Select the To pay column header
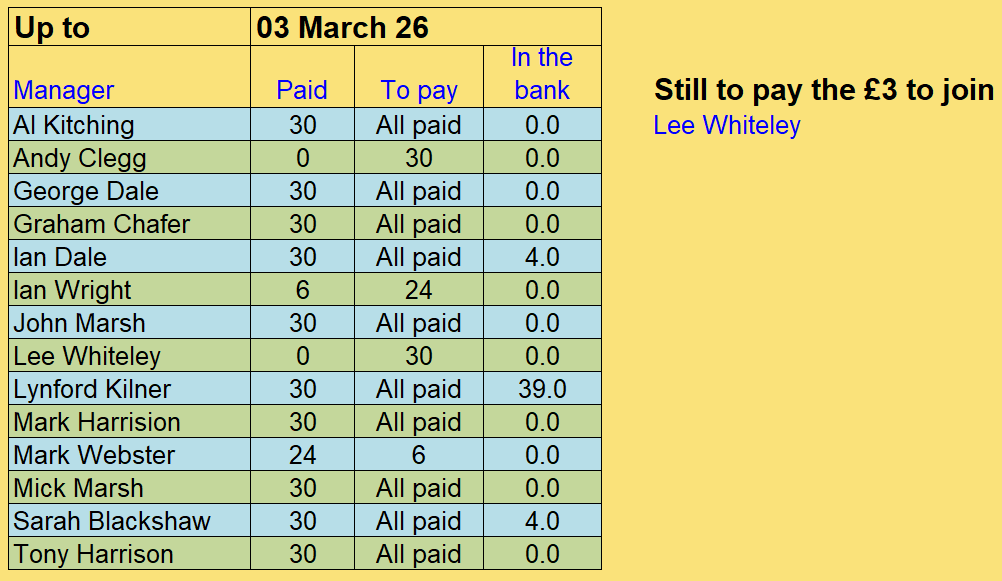The width and height of the screenshot is (1002, 581). 419,90
